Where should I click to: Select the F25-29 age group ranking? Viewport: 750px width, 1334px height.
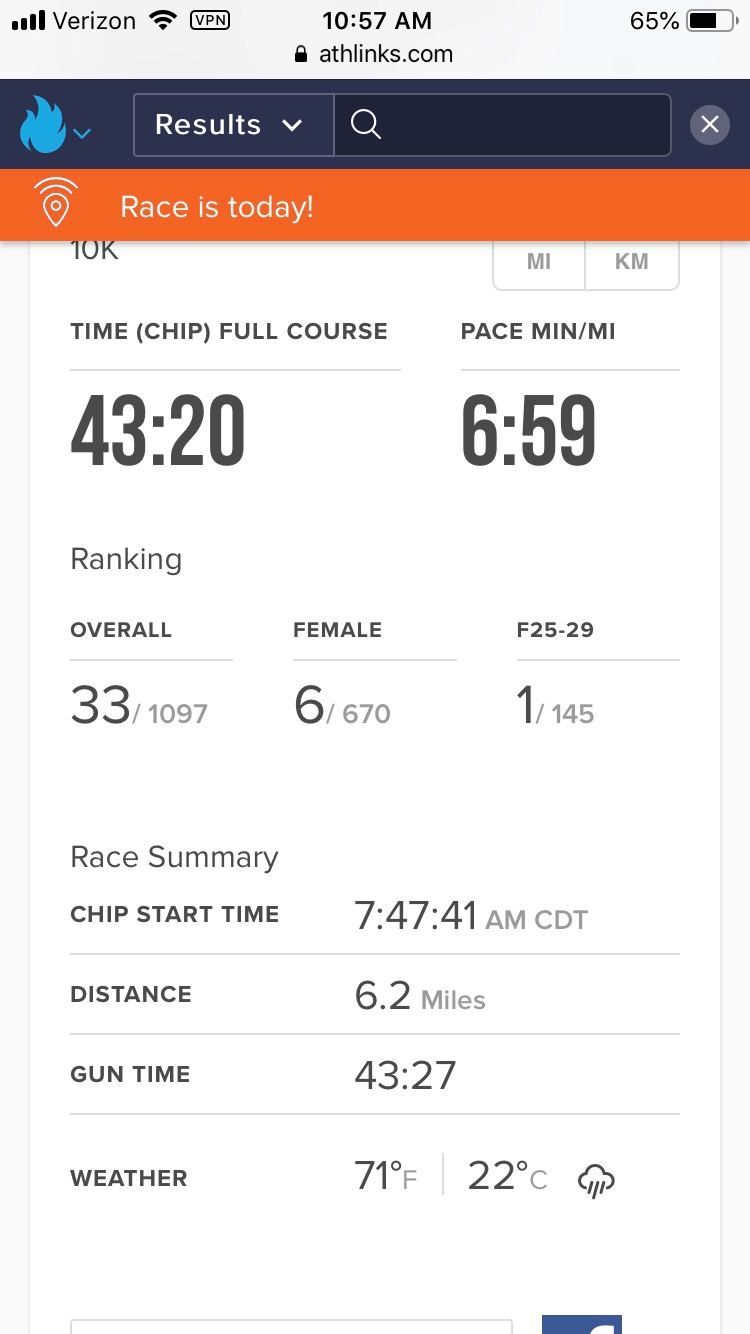pos(555,707)
